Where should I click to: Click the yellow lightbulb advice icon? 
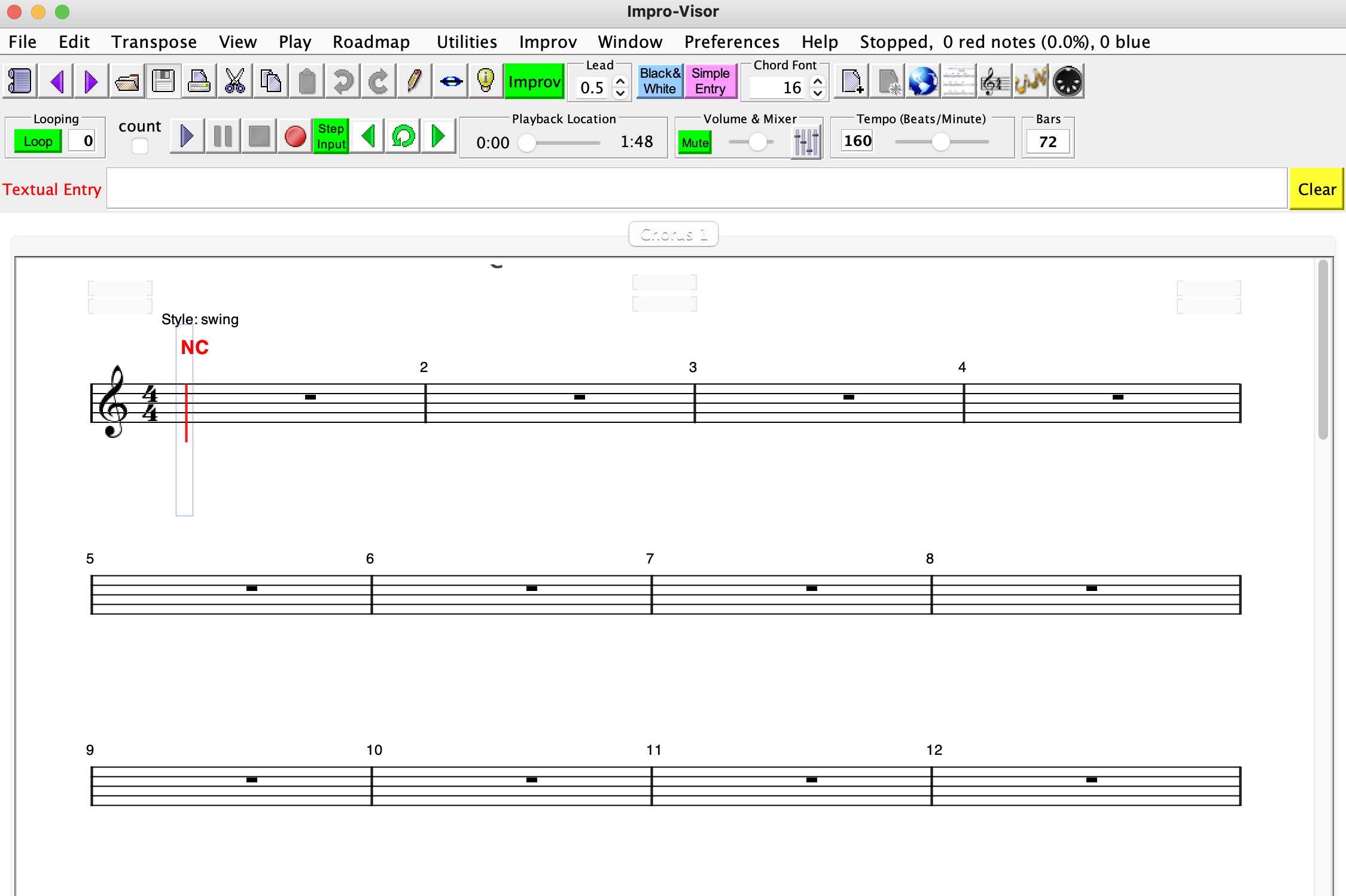(x=486, y=81)
